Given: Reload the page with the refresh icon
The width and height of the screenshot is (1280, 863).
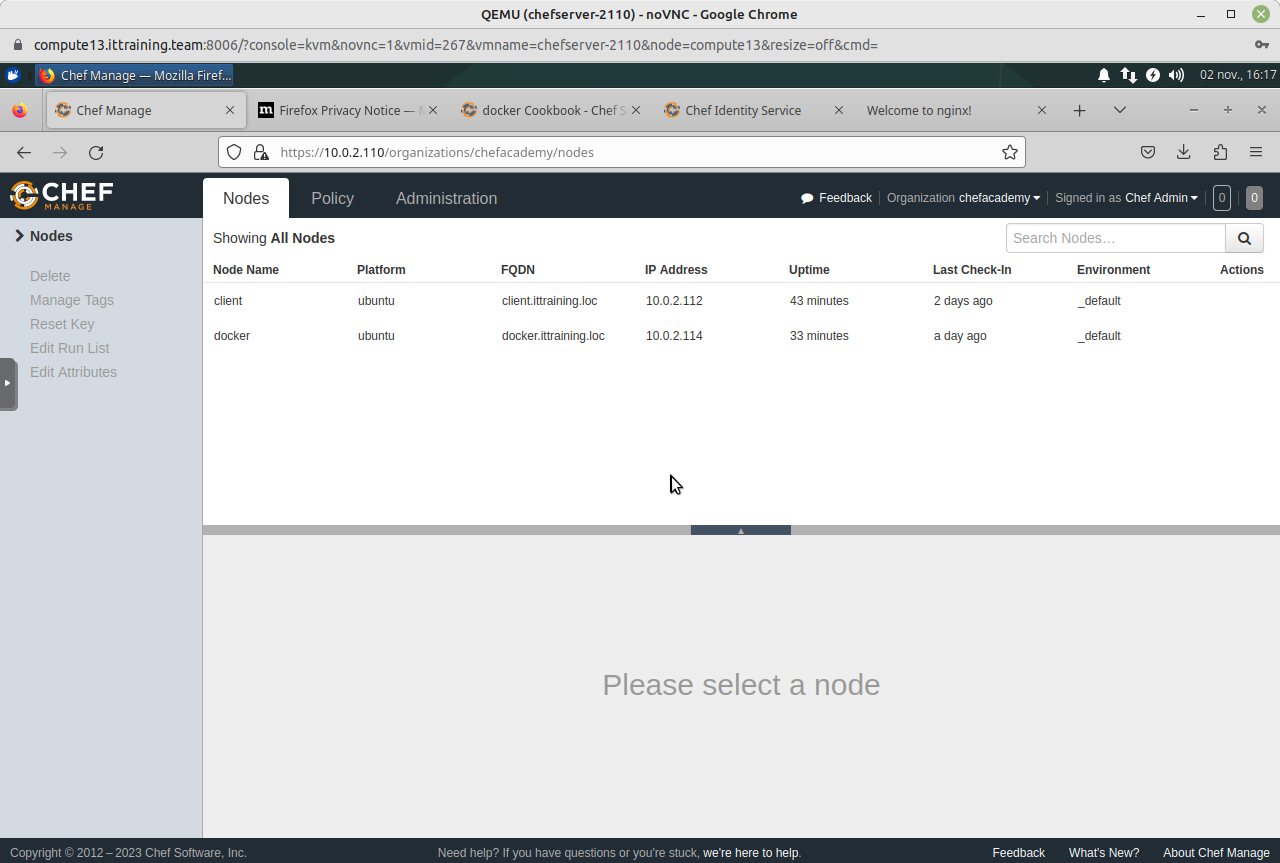Looking at the screenshot, I should tap(96, 153).
